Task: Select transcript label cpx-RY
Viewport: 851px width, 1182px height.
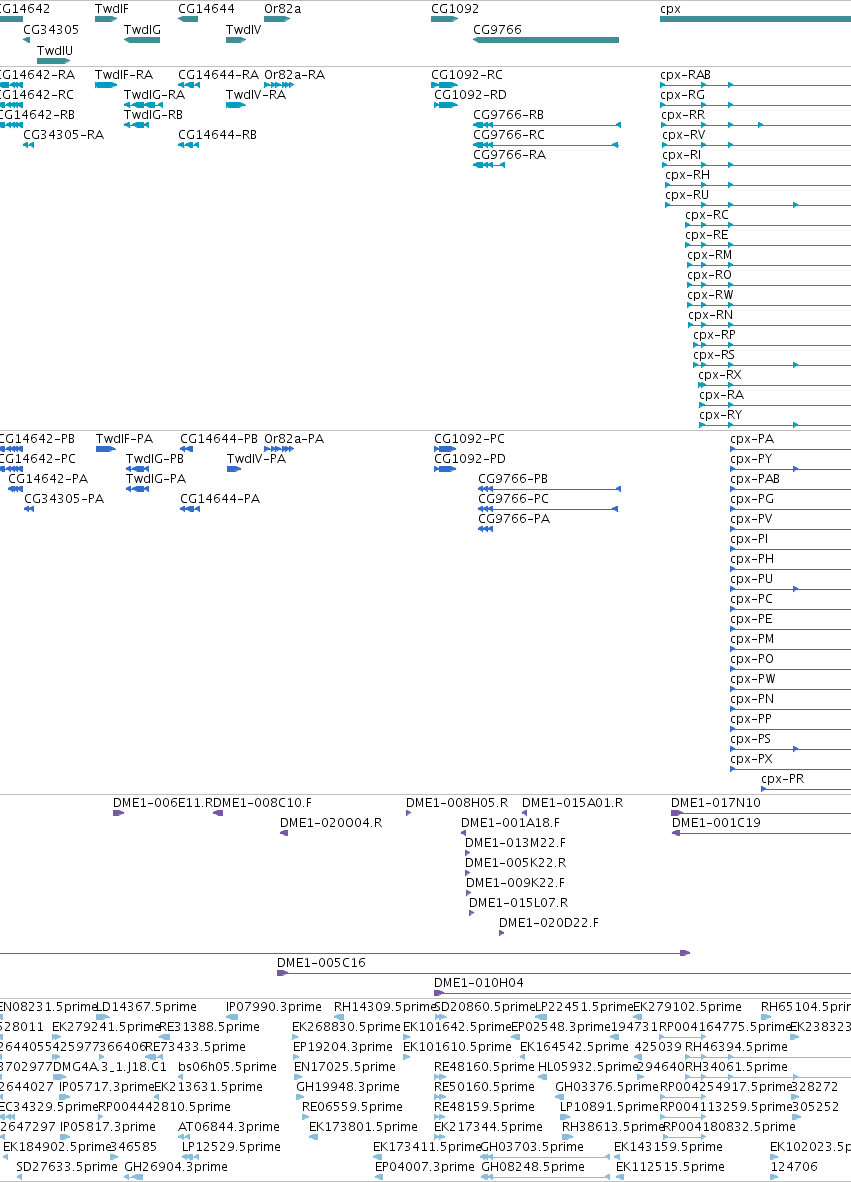Action: (x=721, y=415)
